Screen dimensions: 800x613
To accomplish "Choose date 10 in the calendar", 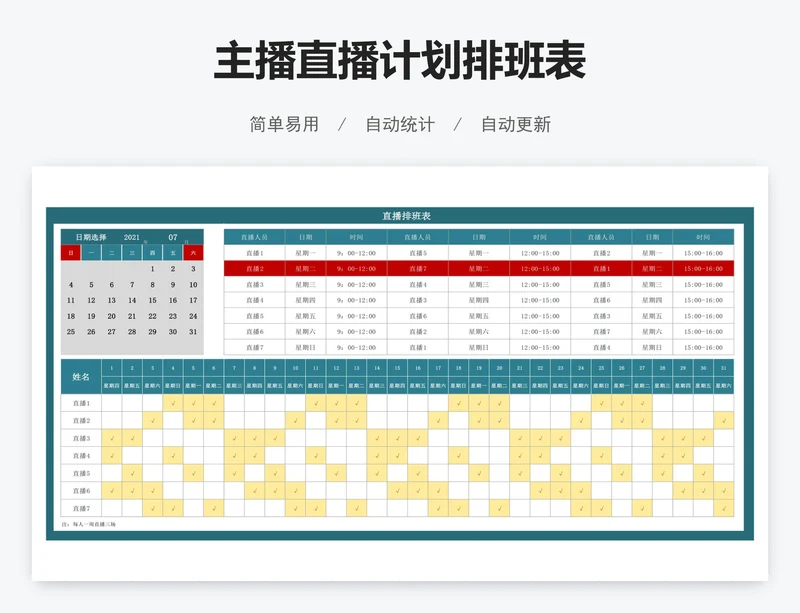I will pyautogui.click(x=193, y=285).
